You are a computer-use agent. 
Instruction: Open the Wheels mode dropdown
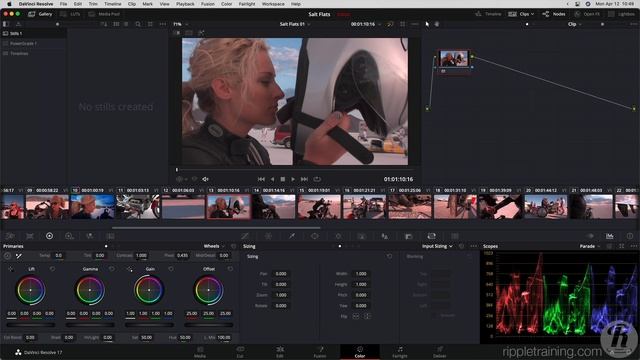[214, 246]
